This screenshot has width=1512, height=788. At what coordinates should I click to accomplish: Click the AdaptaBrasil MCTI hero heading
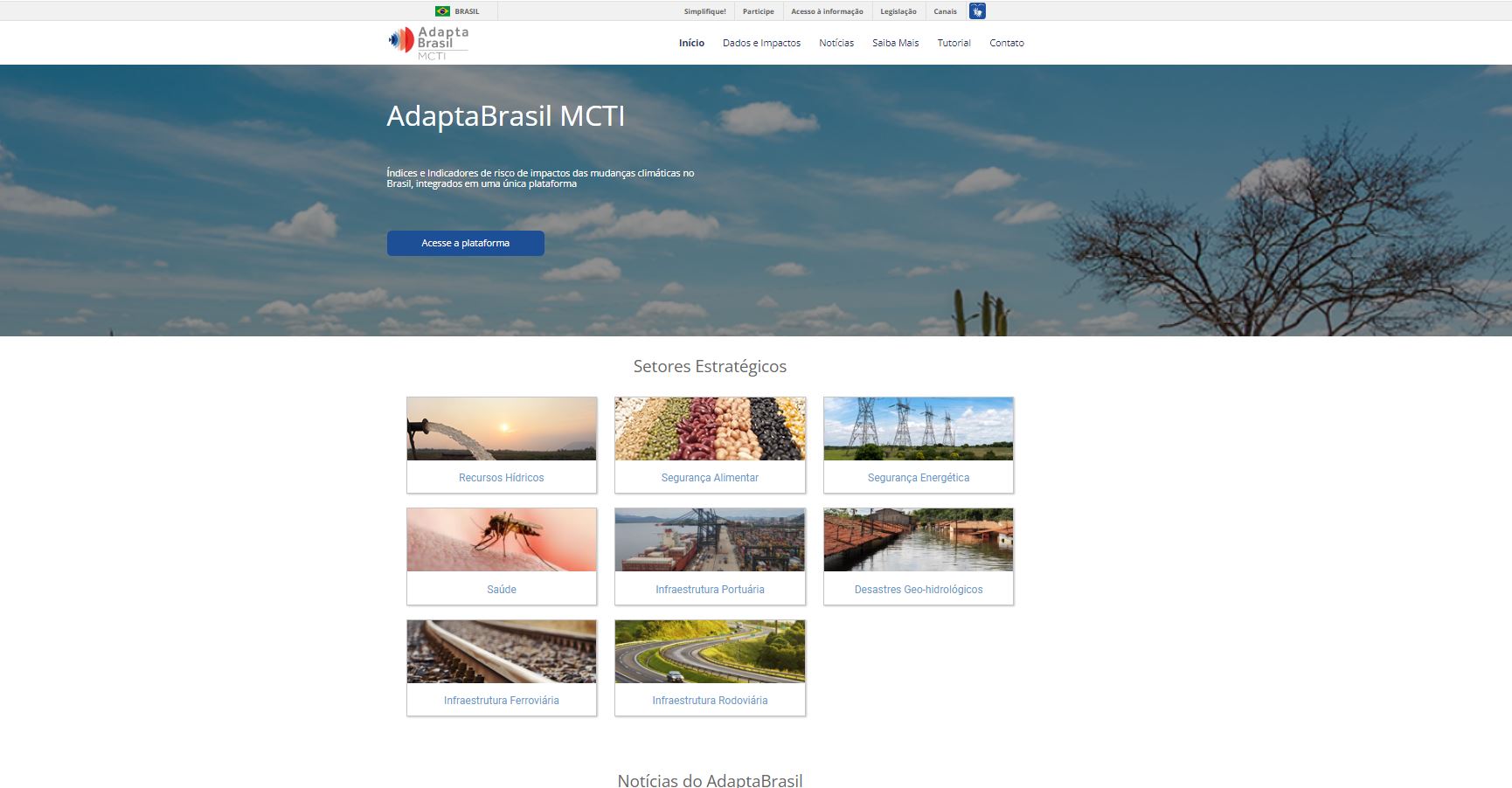pyautogui.click(x=506, y=116)
